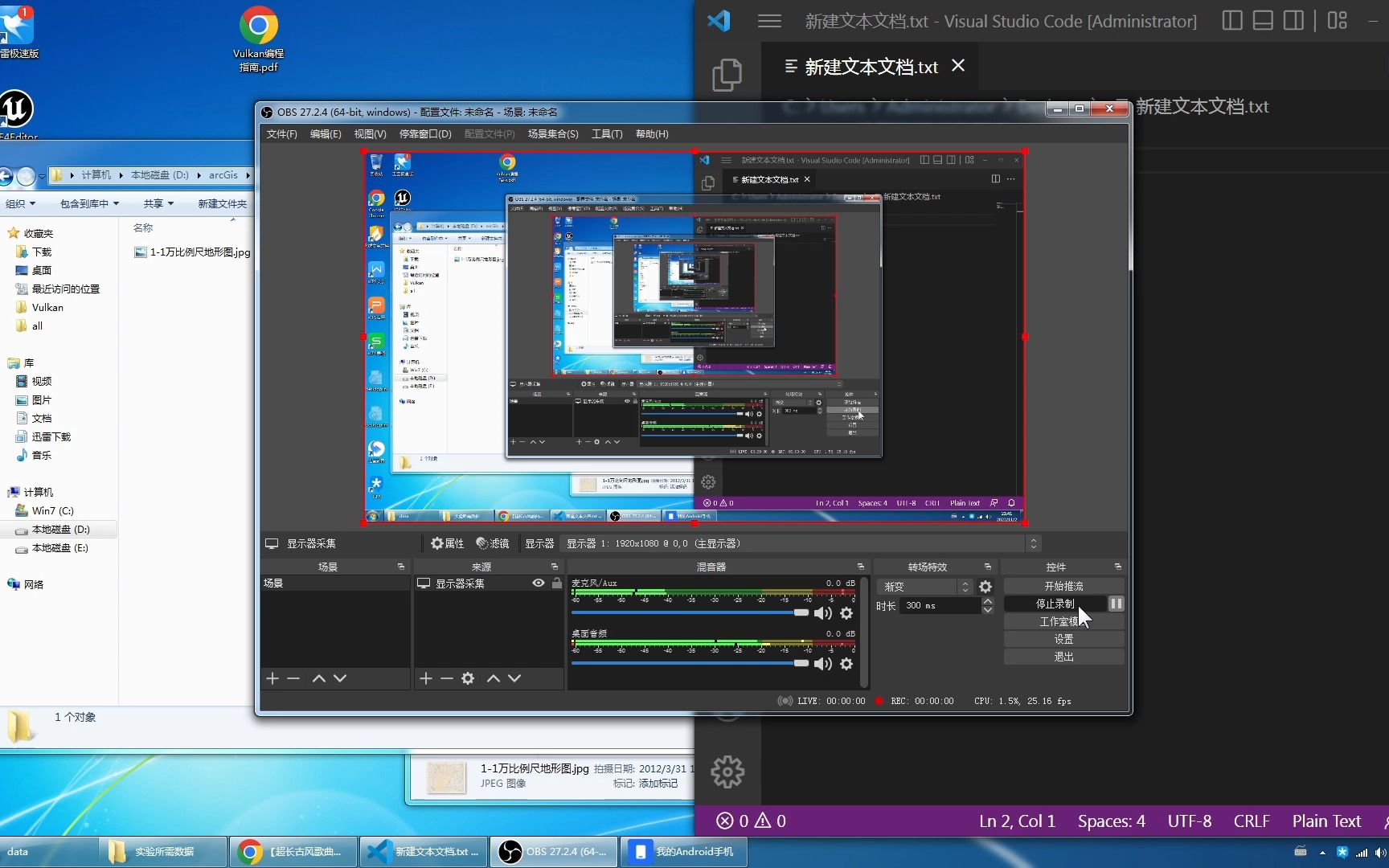Undock the 混音器 panel
The width and height of the screenshot is (1389, 868).
click(x=861, y=567)
